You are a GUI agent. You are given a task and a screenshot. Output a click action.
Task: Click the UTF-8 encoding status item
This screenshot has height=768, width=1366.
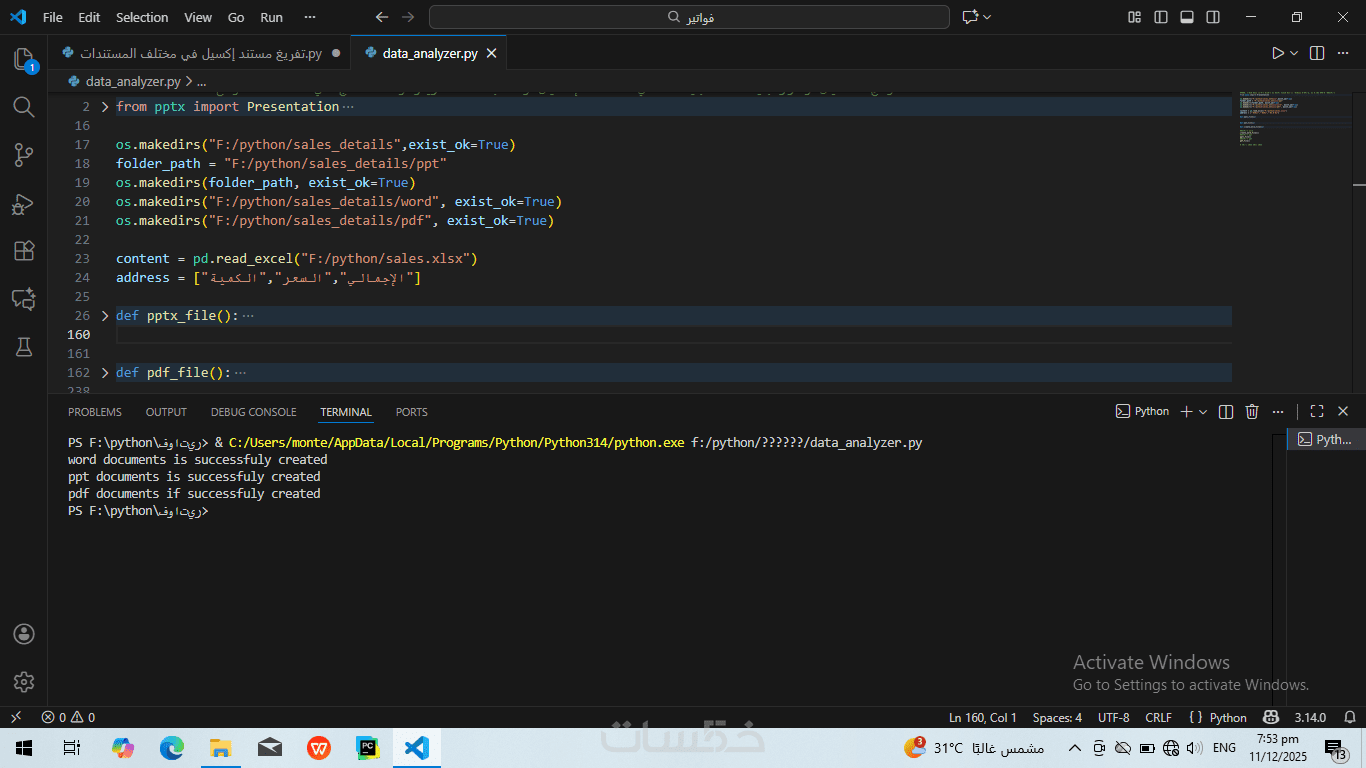1113,717
